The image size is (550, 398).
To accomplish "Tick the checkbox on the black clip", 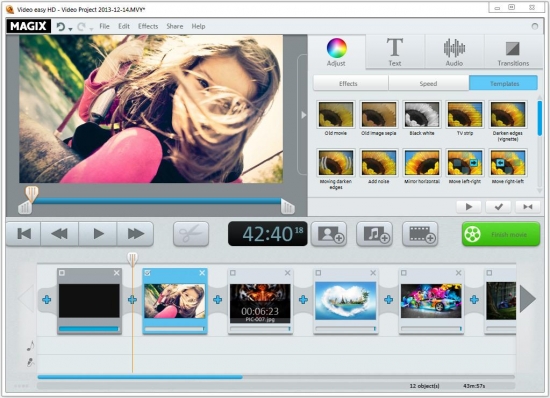I will 62,273.
